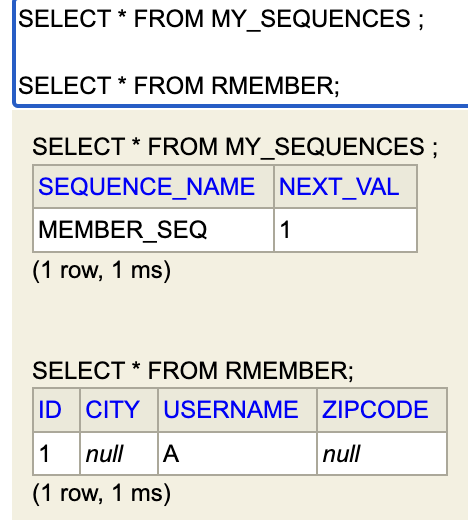
Task: Select the null ZIPCODE cell
Action: click(x=382, y=454)
